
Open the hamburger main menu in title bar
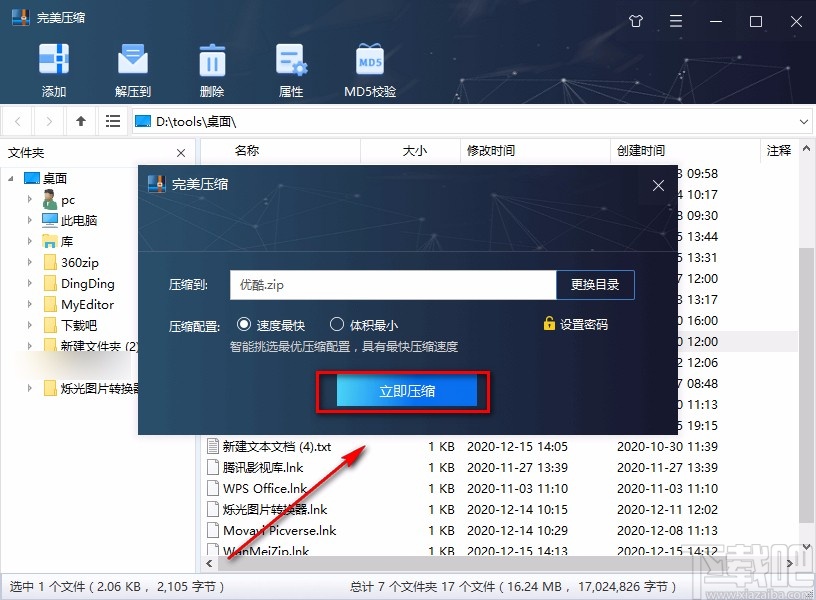[675, 21]
